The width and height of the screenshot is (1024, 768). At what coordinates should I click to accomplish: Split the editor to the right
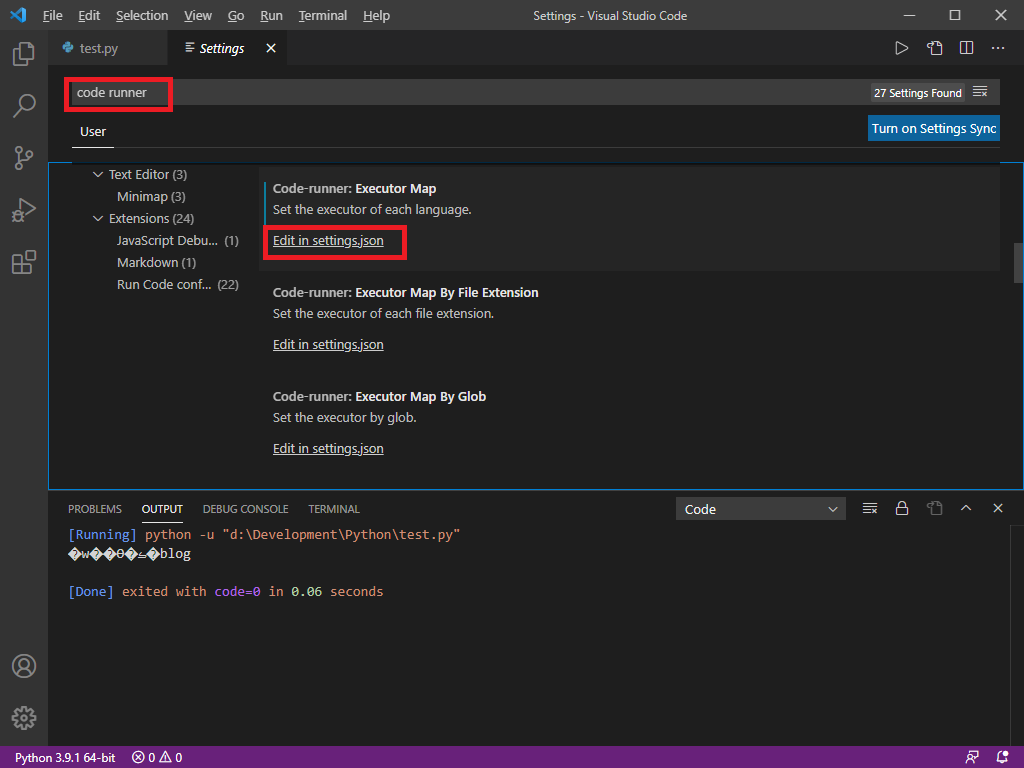[967, 48]
